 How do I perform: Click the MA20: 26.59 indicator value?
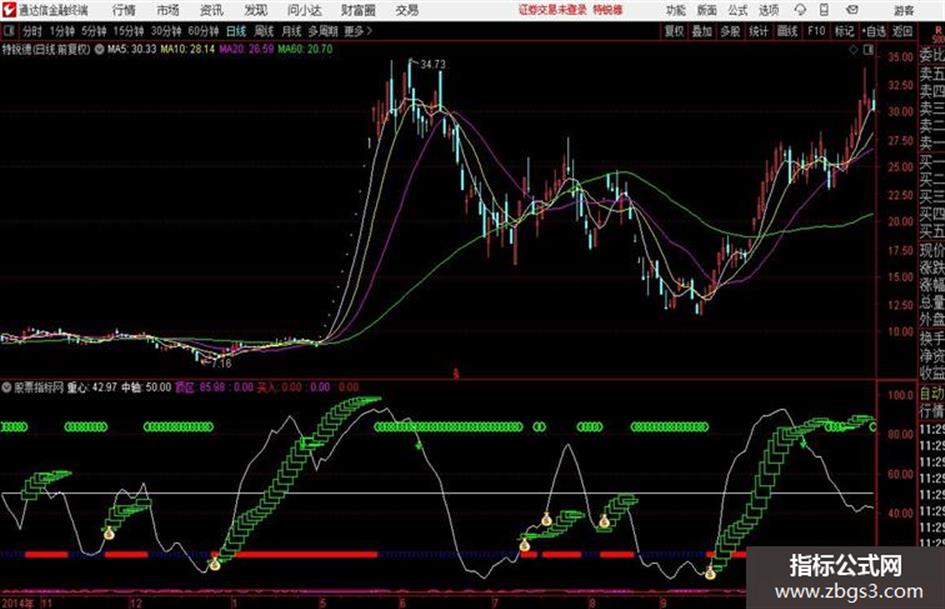click(x=246, y=49)
